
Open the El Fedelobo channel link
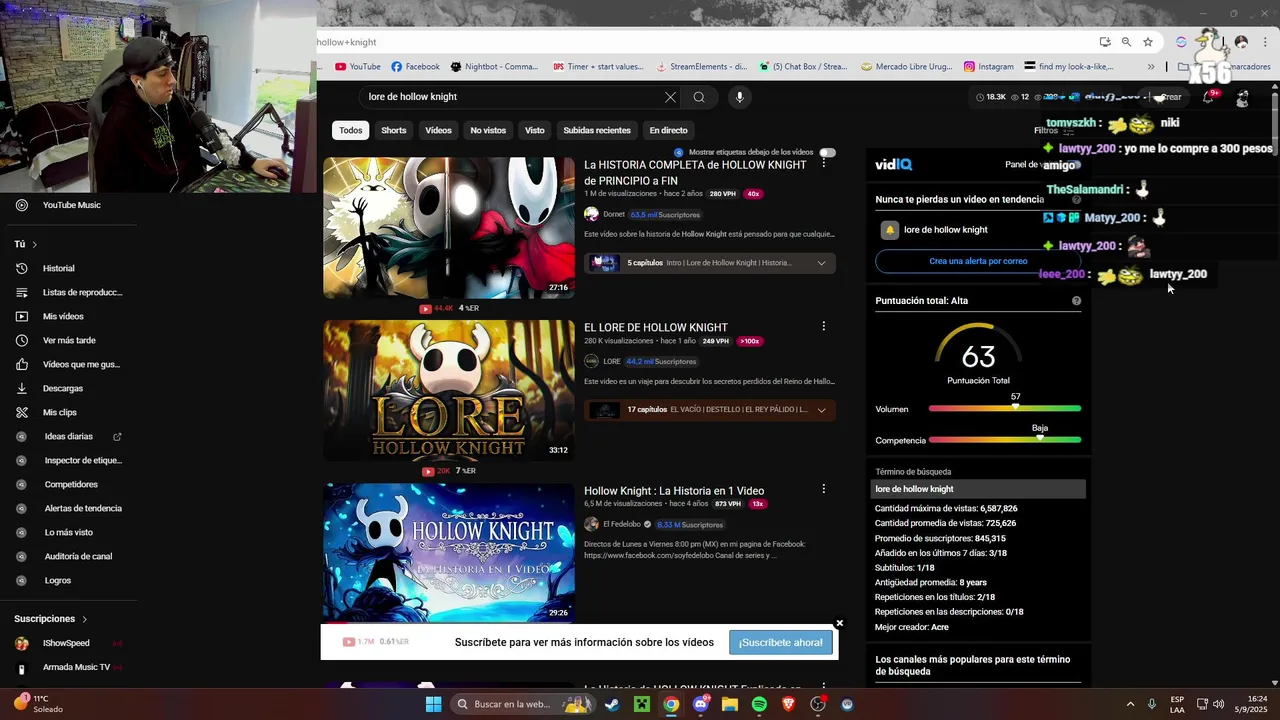[620, 524]
